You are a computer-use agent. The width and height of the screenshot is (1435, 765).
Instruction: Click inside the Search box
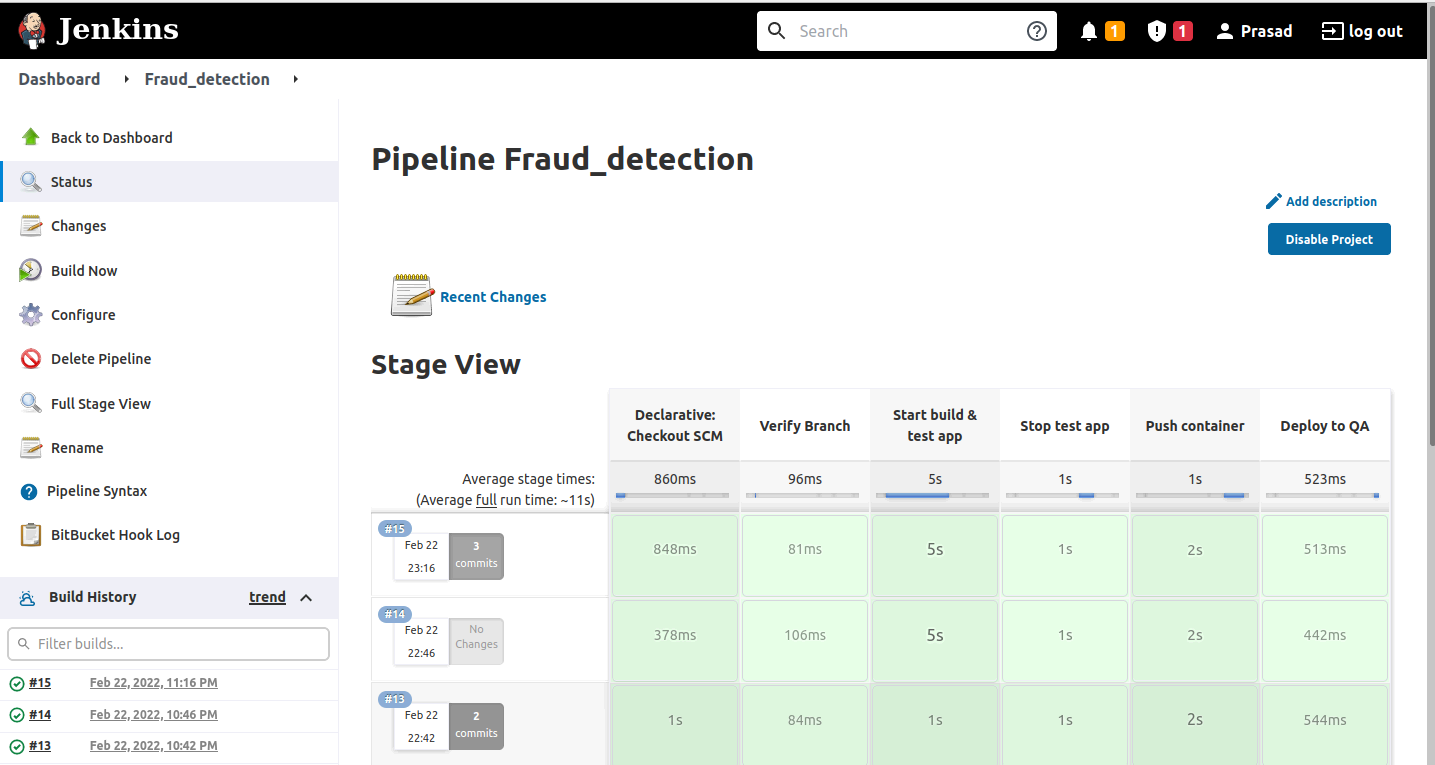pyautogui.click(x=907, y=31)
